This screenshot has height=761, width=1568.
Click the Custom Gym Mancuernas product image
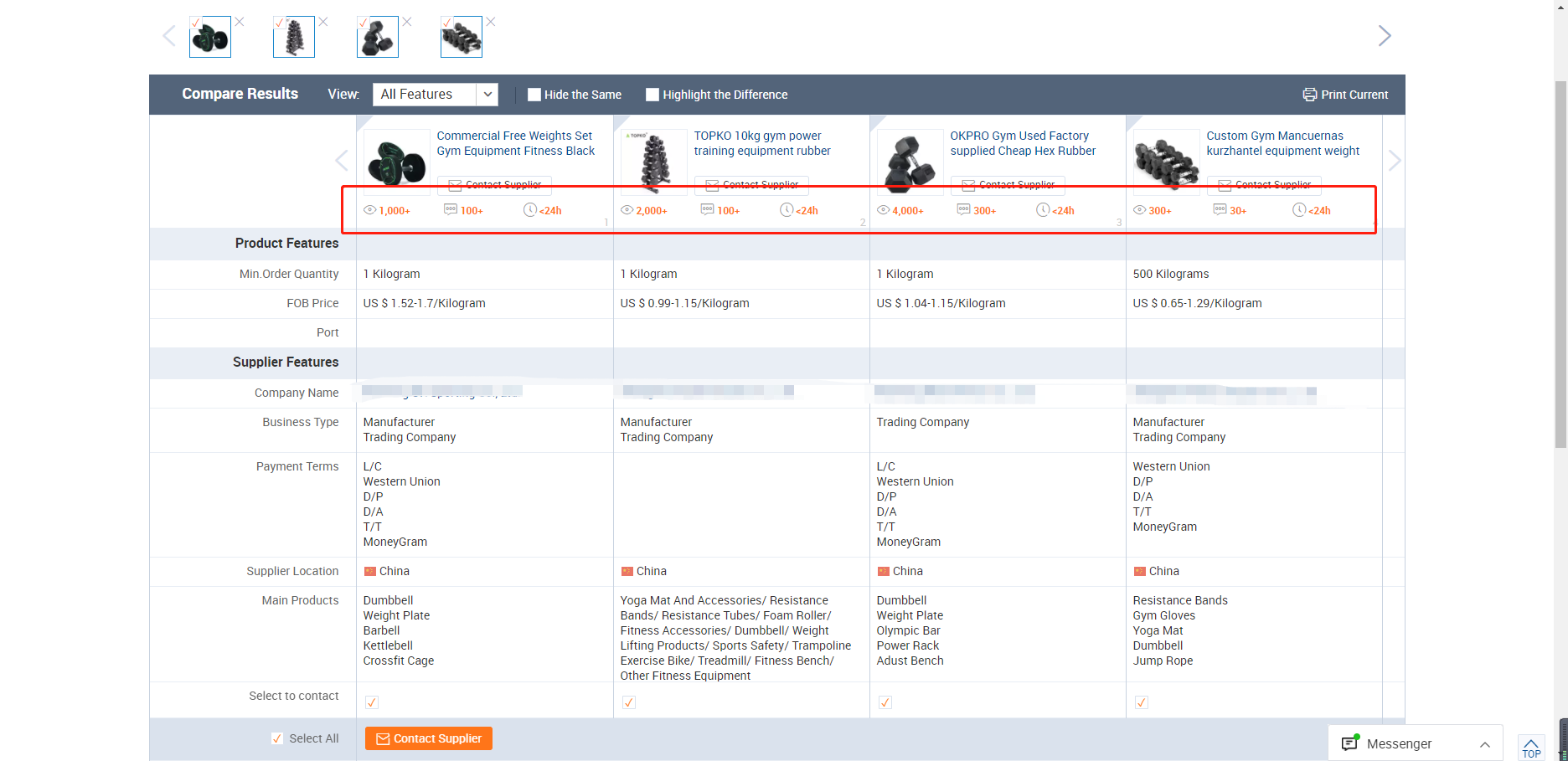coord(1167,162)
